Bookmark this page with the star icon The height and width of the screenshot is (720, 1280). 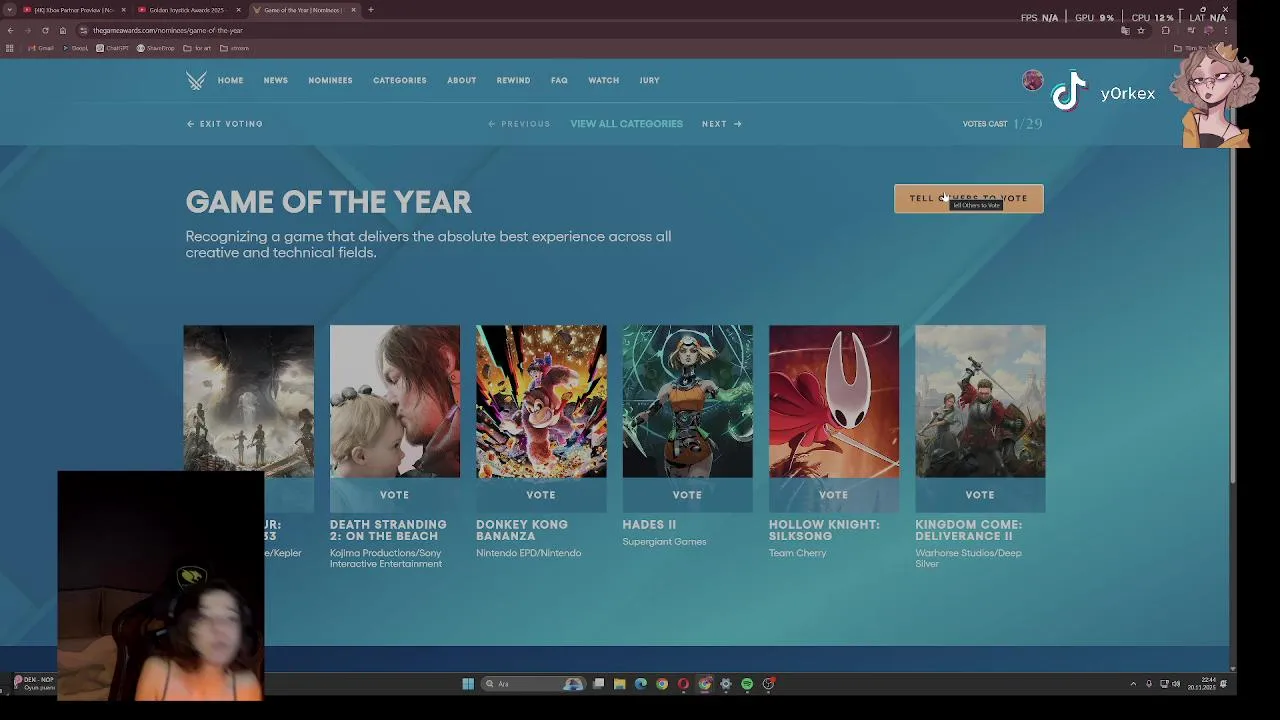point(1140,31)
